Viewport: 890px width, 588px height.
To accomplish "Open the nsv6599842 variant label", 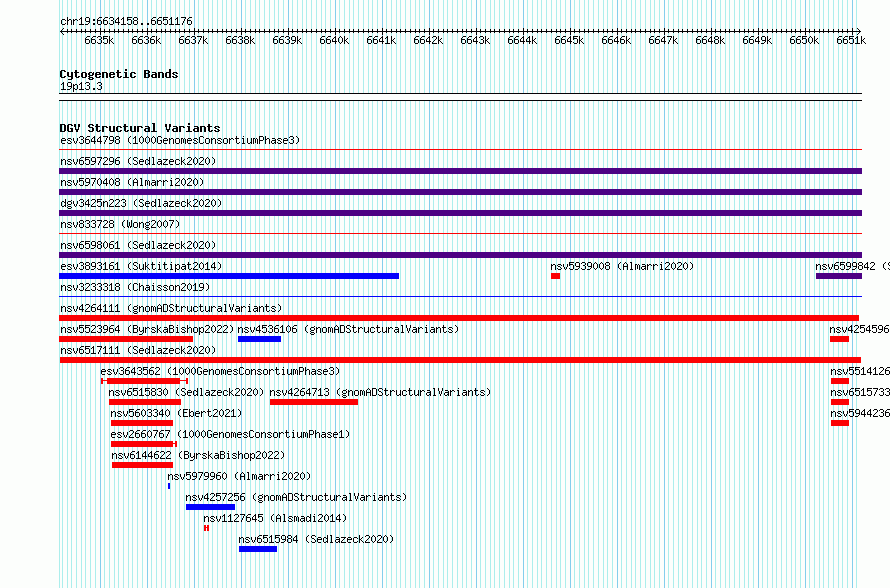I will [x=853, y=266].
